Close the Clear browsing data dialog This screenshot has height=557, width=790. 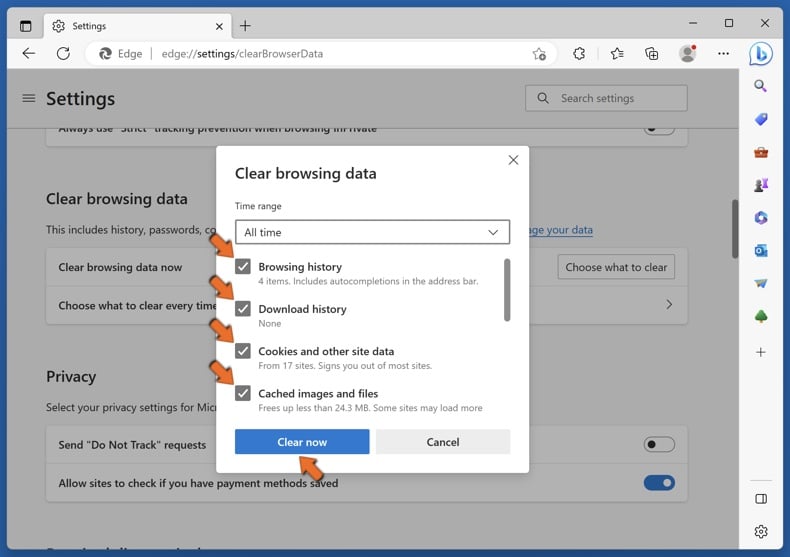tap(513, 160)
